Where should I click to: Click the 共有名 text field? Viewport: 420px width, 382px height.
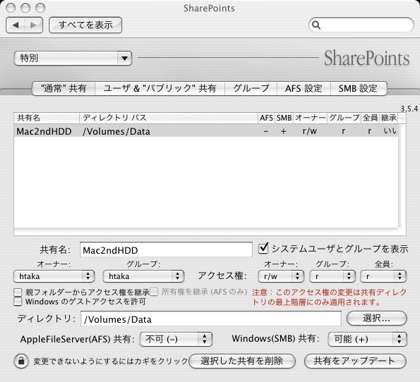(x=166, y=250)
